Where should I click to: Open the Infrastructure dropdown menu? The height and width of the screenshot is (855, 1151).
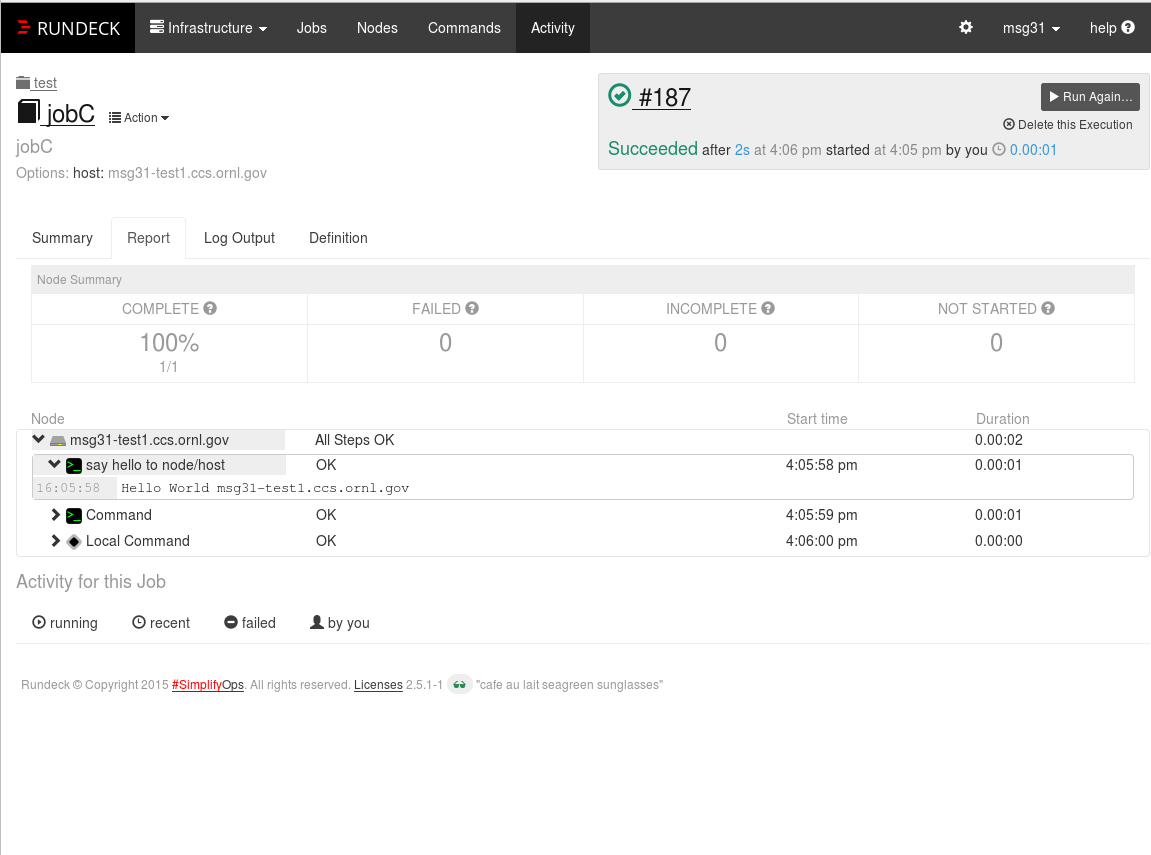pyautogui.click(x=208, y=28)
